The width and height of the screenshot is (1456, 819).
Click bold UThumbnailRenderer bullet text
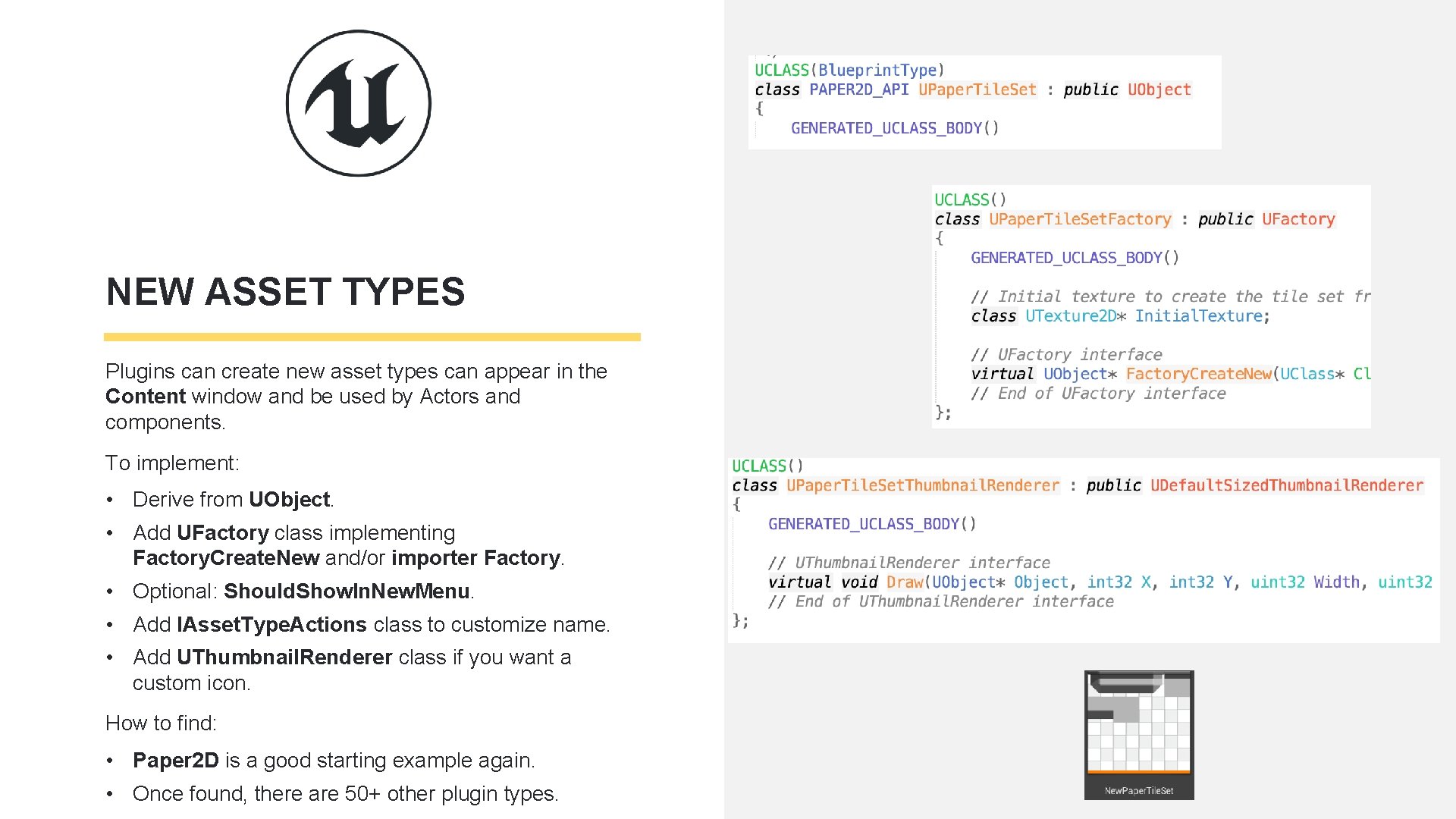[x=284, y=657]
